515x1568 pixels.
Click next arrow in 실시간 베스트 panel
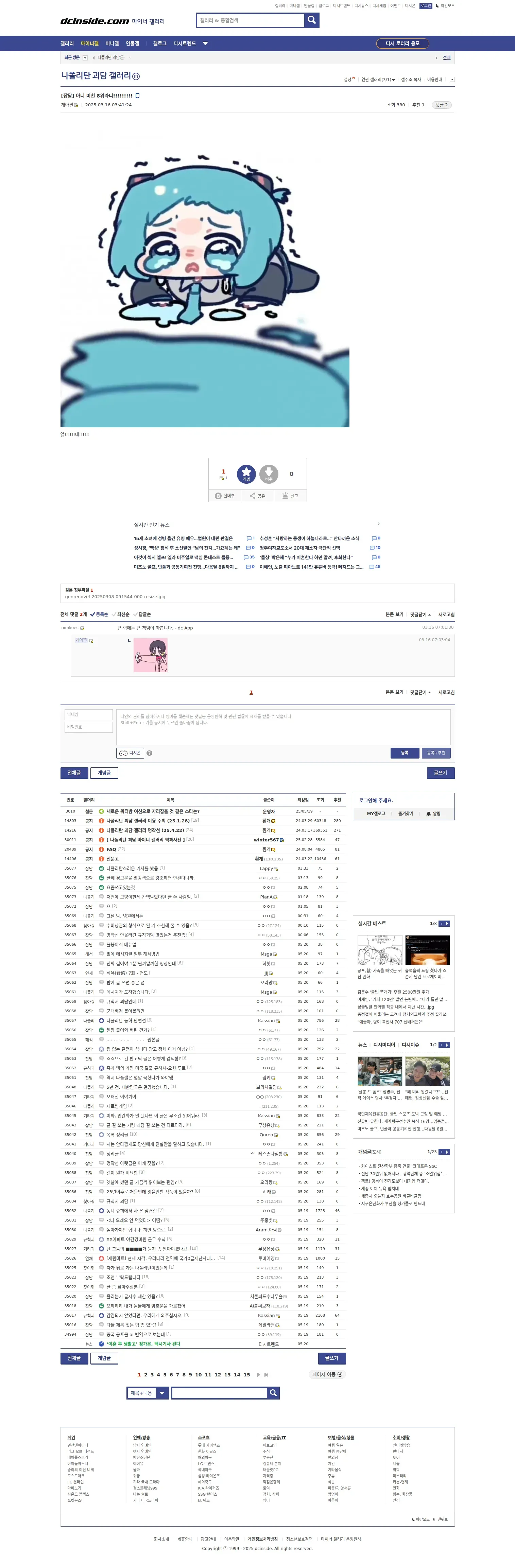tap(447, 923)
